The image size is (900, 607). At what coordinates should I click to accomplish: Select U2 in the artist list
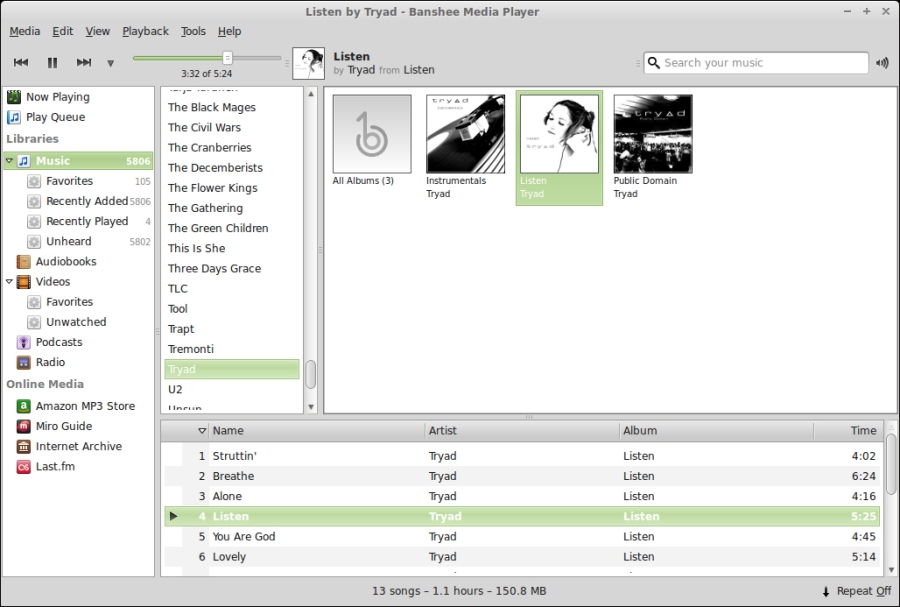pyautogui.click(x=232, y=389)
